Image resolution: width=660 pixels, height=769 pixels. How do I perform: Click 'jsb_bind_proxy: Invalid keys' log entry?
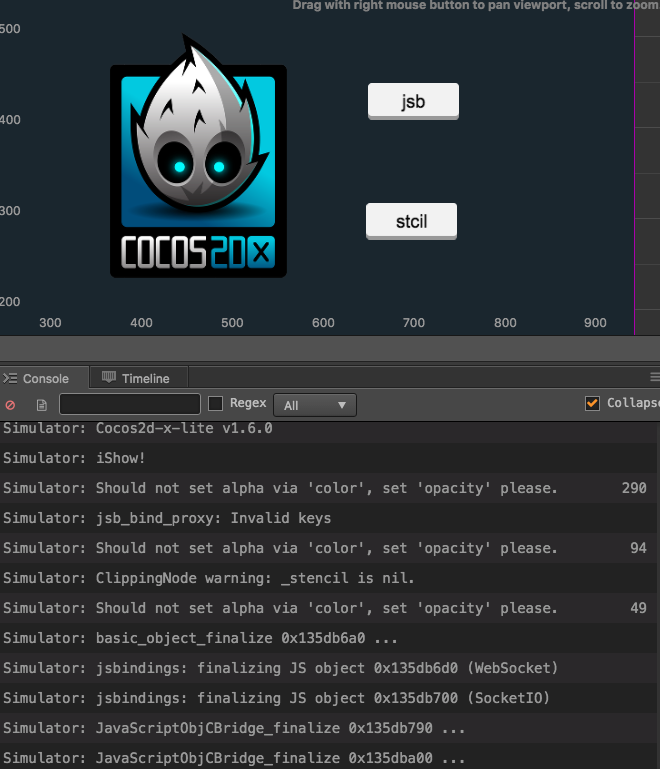pyautogui.click(x=329, y=518)
